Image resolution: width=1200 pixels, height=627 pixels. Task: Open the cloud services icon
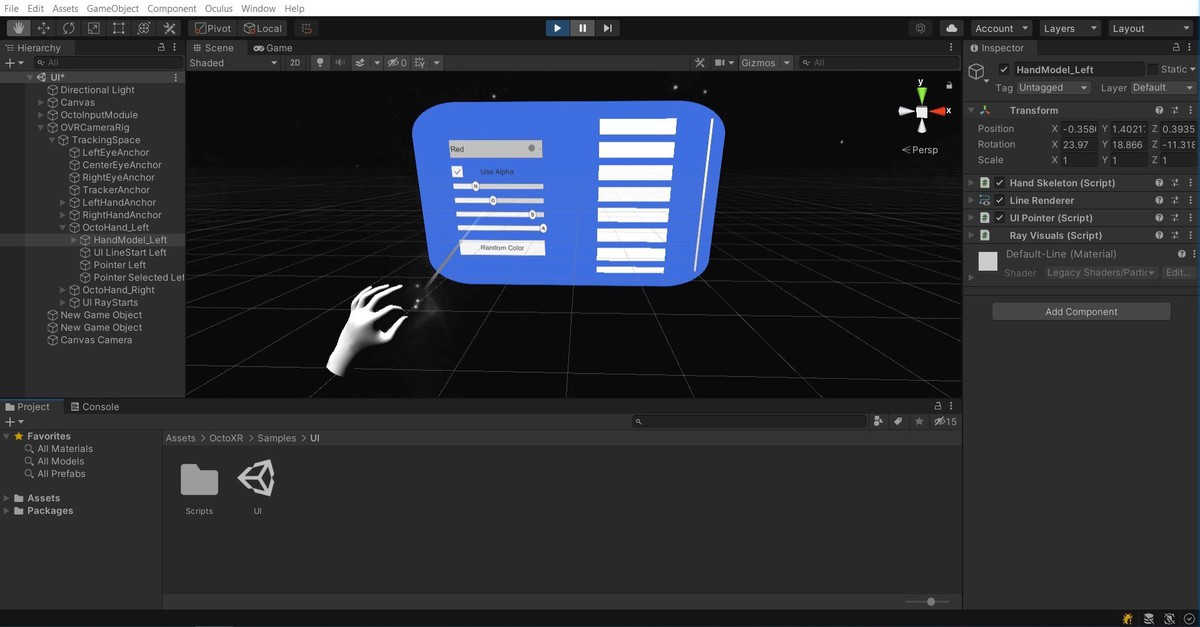(951, 28)
